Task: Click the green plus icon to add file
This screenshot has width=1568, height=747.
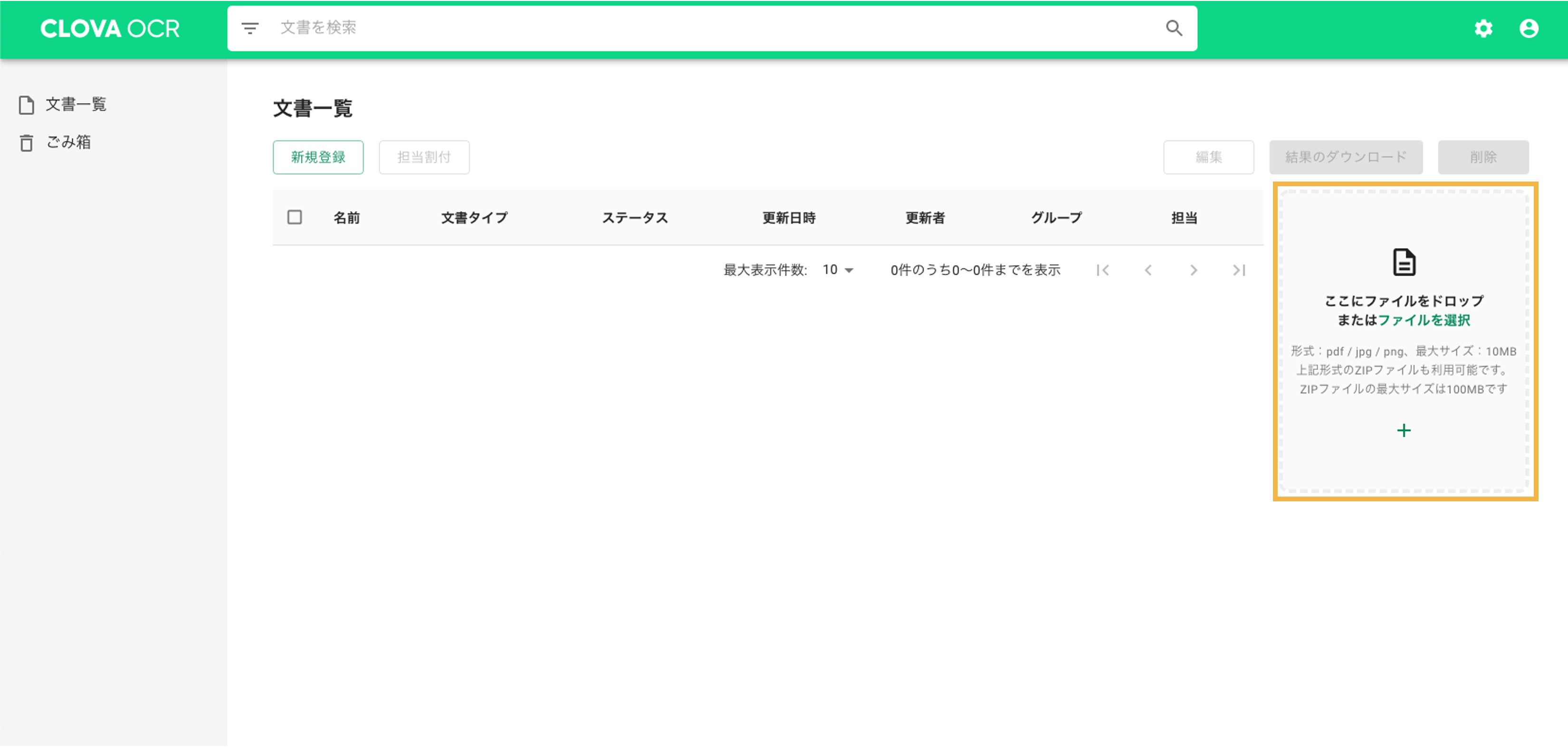Action: [x=1404, y=431]
